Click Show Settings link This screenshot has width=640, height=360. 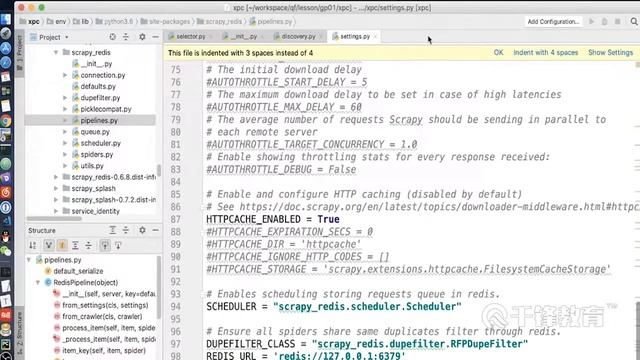tap(611, 53)
